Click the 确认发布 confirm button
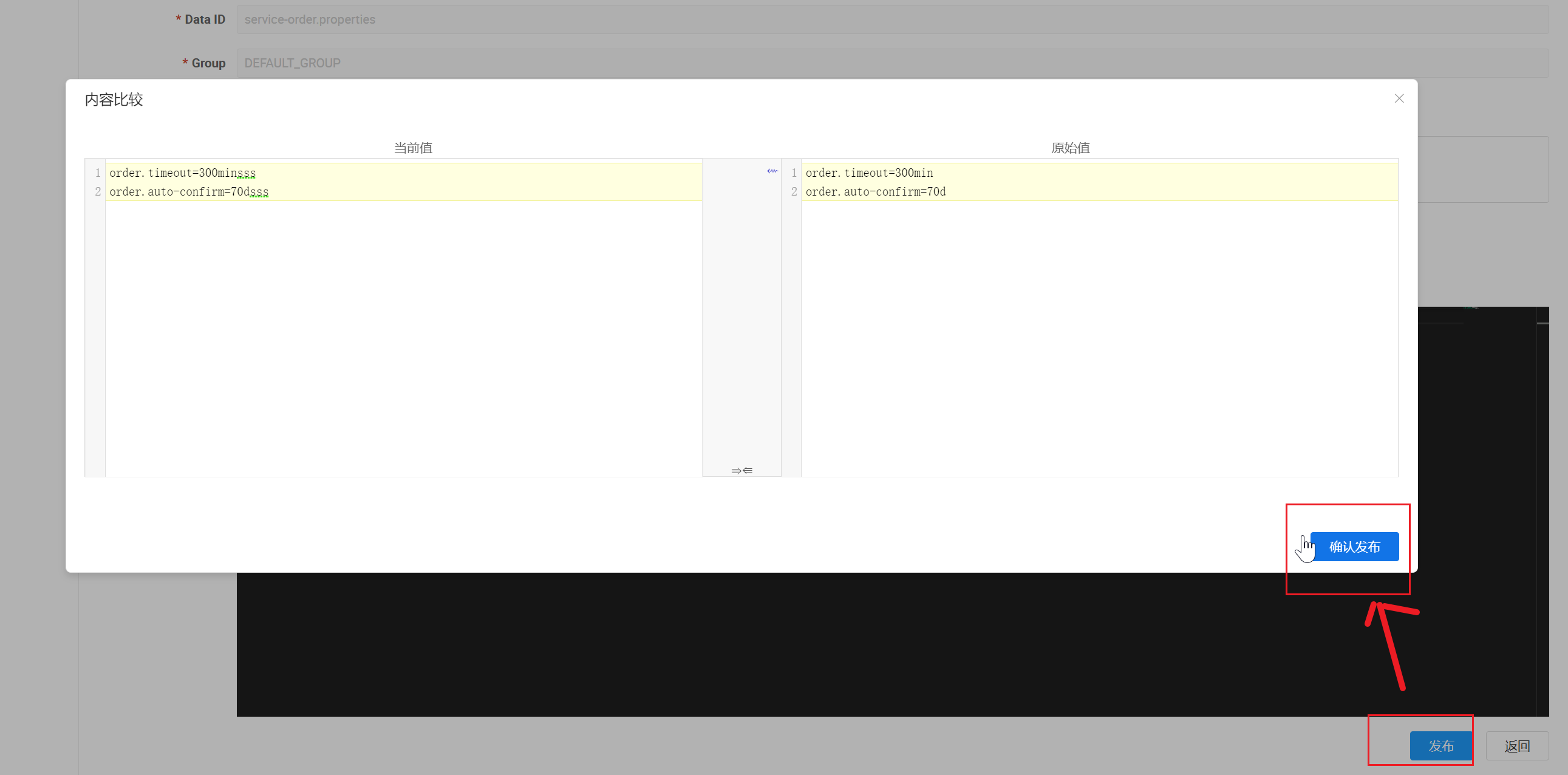This screenshot has height=775, width=1568. tap(1354, 546)
